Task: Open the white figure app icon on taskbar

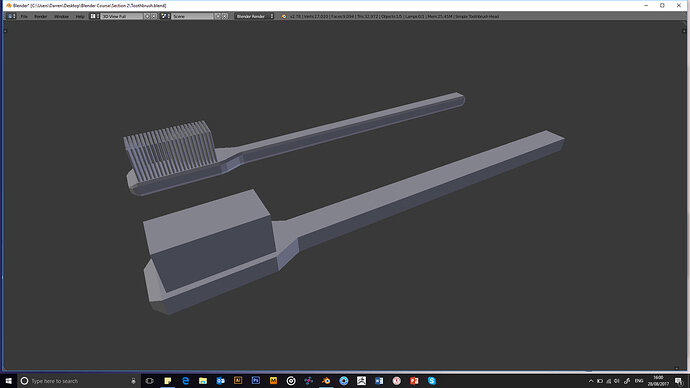Action: pyautogui.click(x=361, y=381)
